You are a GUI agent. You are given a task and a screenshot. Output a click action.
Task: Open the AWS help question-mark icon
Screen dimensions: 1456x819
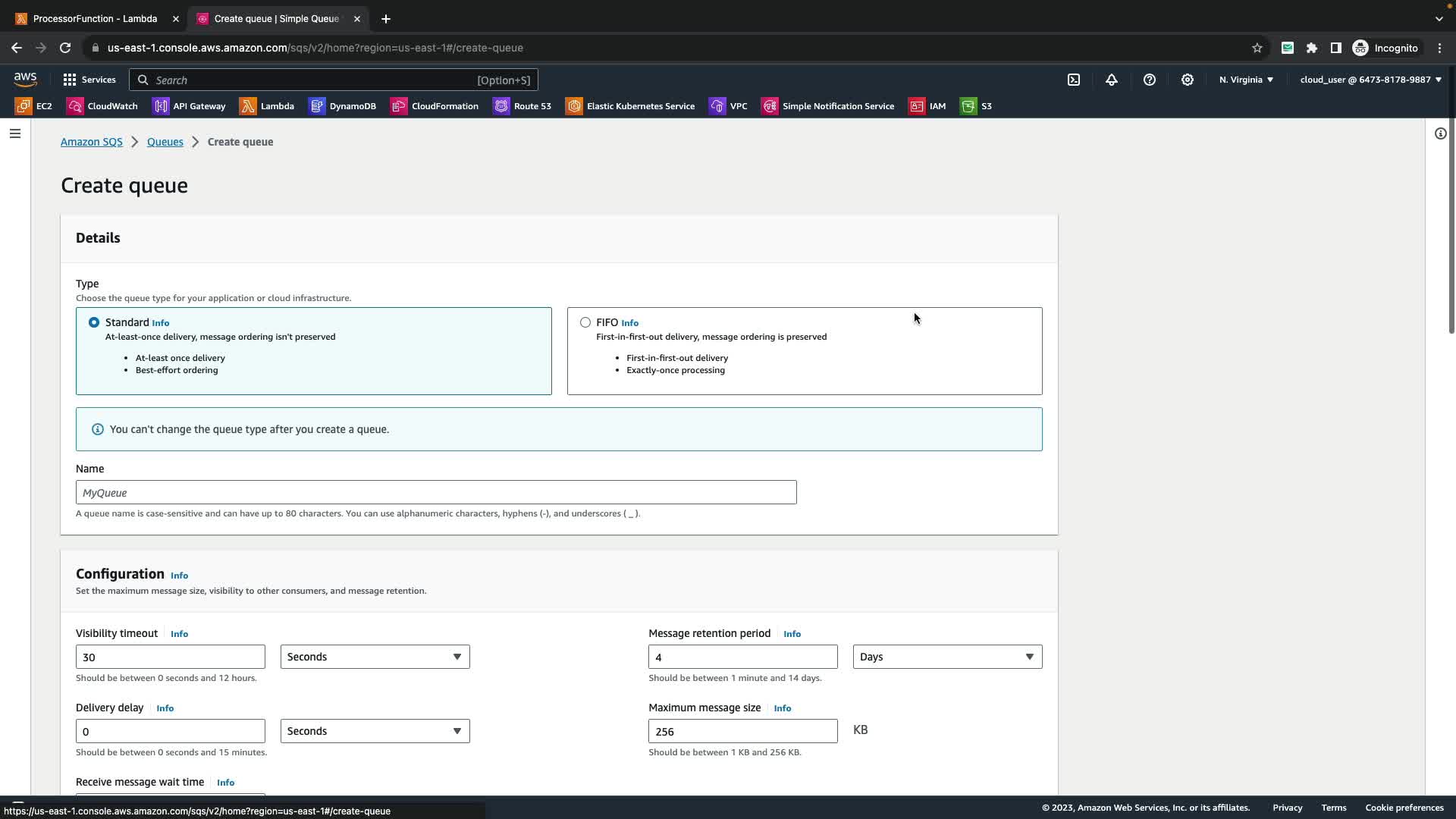pyautogui.click(x=1150, y=80)
